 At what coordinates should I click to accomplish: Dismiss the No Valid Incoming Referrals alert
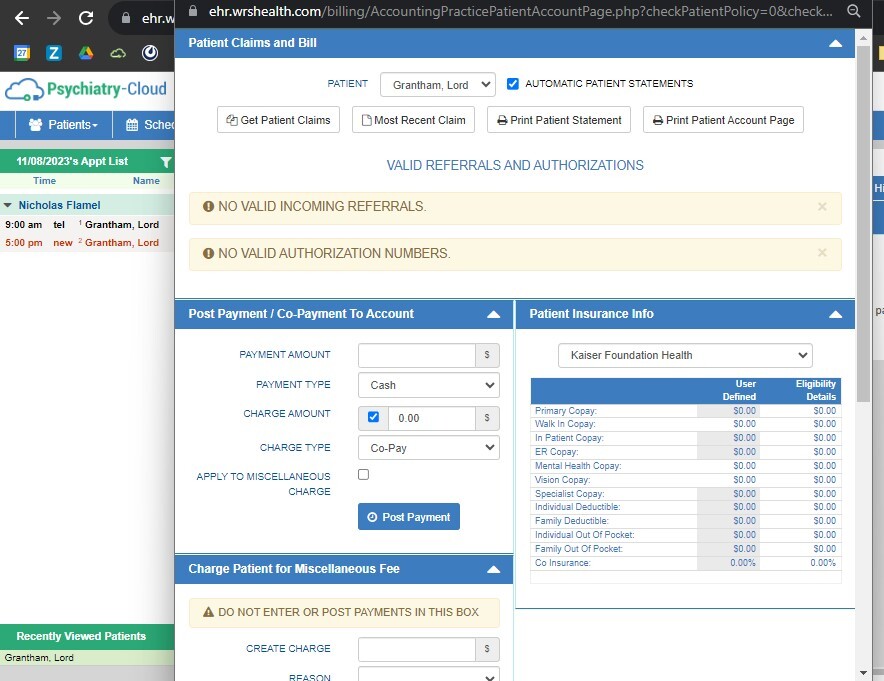click(822, 207)
